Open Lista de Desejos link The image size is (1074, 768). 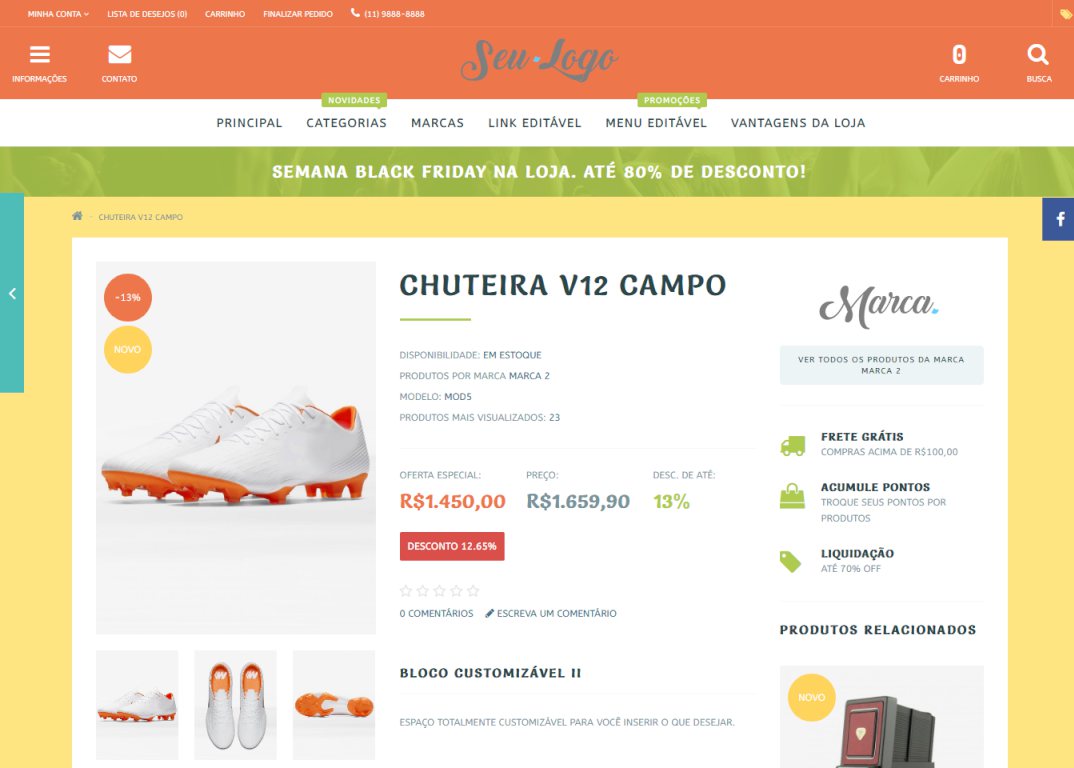pyautogui.click(x=147, y=14)
